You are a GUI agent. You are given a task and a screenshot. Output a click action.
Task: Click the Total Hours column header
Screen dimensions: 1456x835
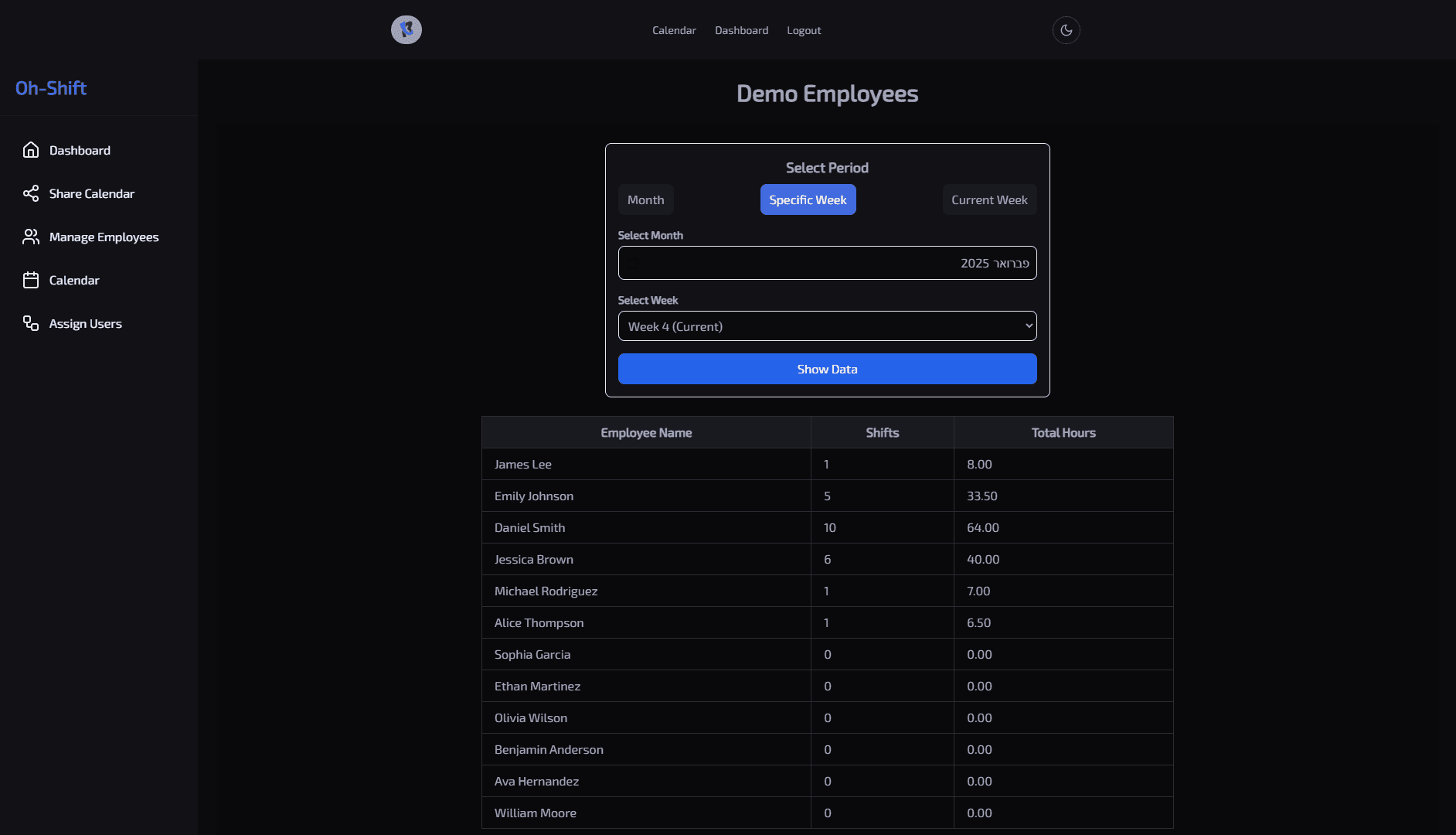coord(1063,433)
